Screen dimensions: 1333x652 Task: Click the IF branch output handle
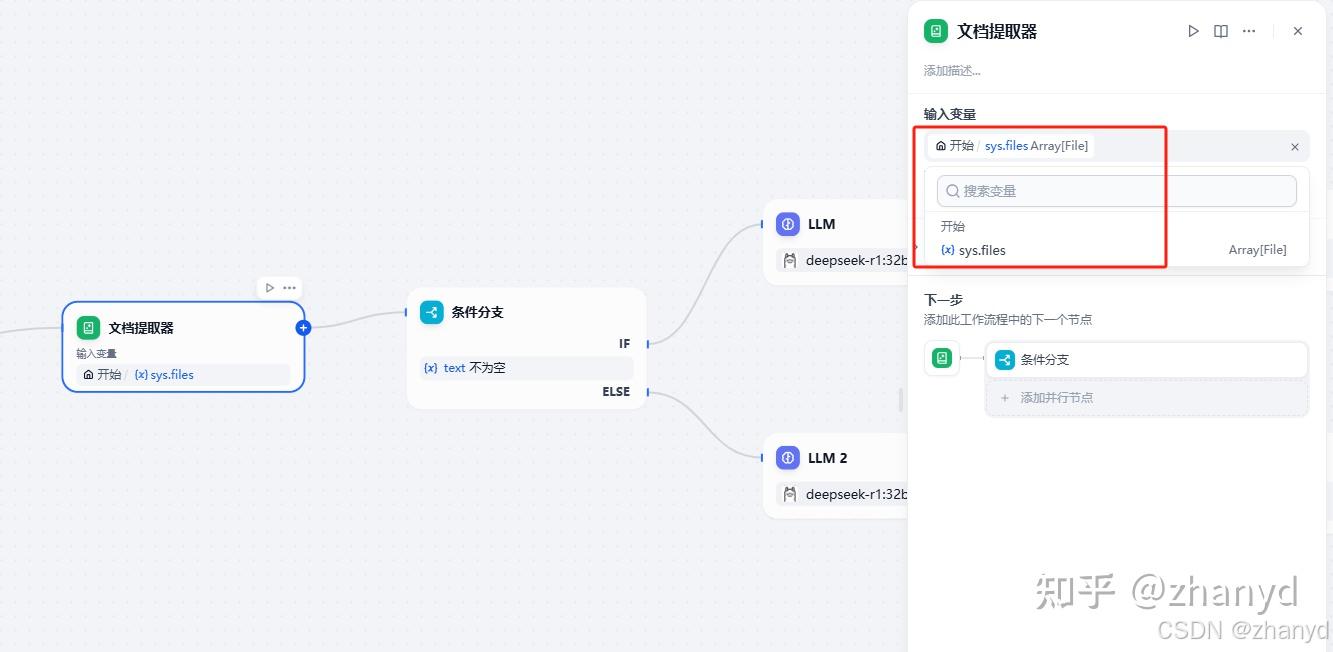pos(648,344)
